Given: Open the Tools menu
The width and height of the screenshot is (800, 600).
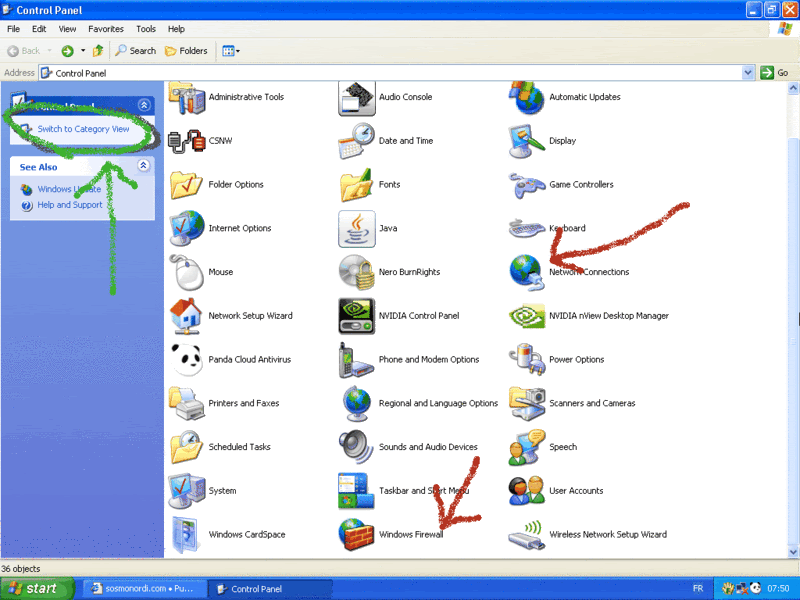Looking at the screenshot, I should [x=146, y=29].
